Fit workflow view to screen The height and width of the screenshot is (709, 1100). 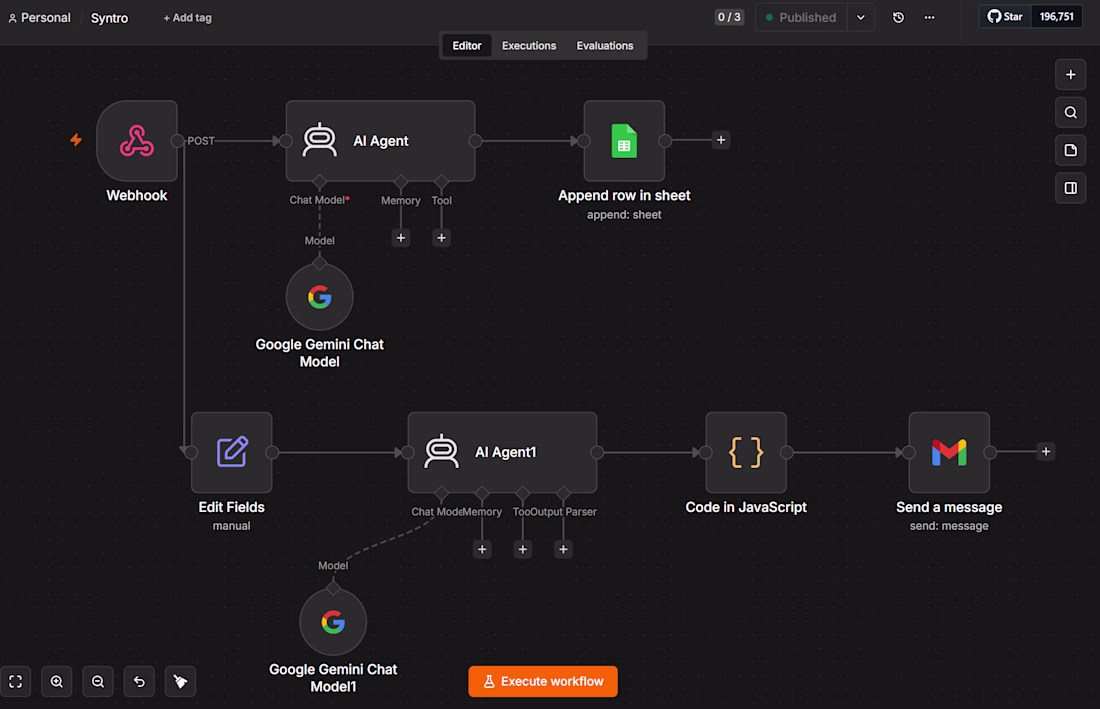[x=15, y=682]
